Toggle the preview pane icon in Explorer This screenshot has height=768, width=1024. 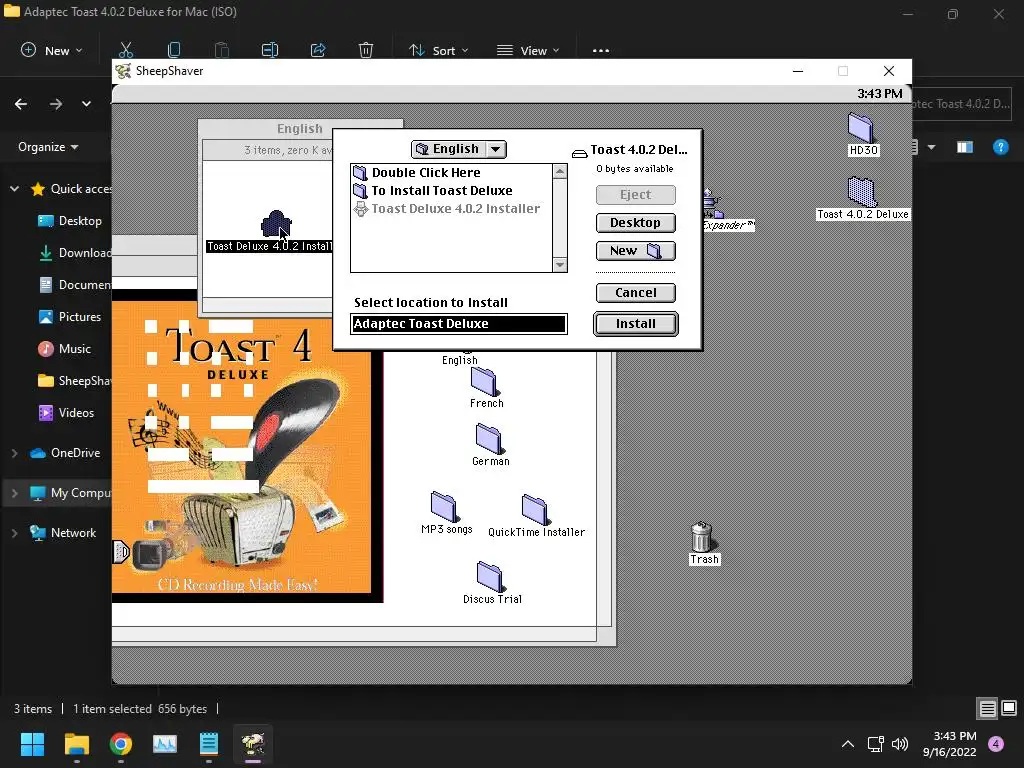point(965,147)
